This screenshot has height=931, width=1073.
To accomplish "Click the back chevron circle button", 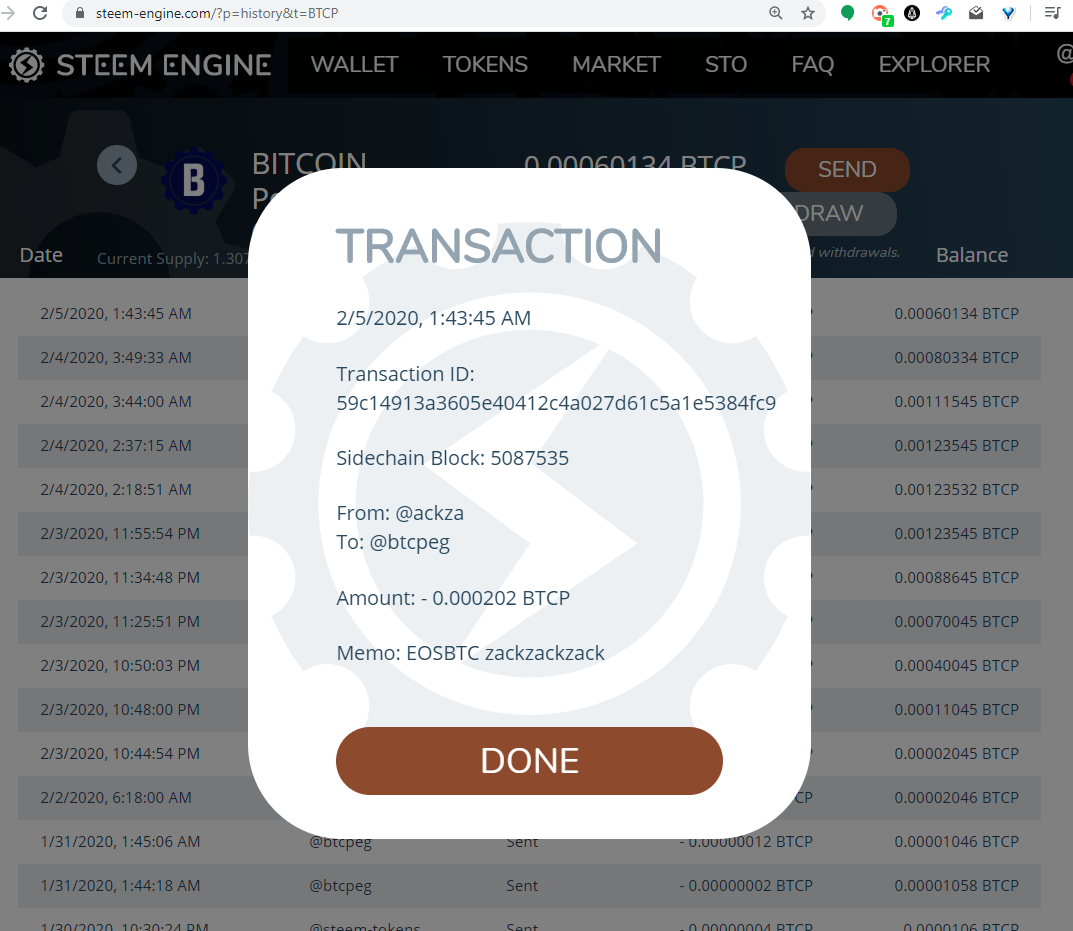I will point(117,165).
